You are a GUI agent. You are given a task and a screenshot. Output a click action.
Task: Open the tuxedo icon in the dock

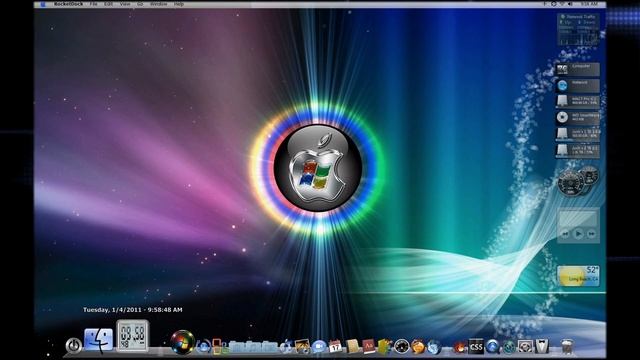click(542, 347)
